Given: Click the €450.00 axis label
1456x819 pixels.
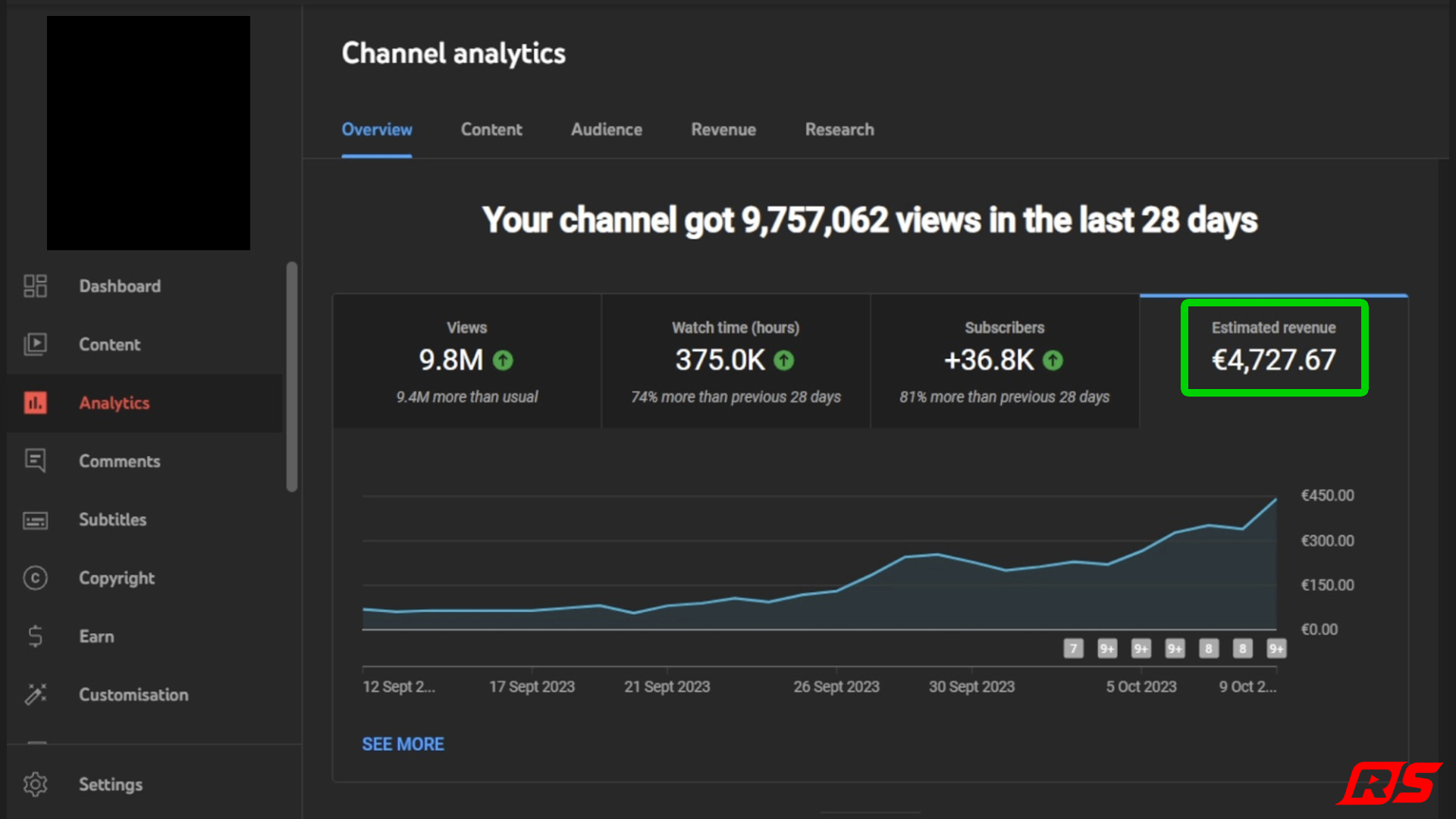Looking at the screenshot, I should [1327, 495].
